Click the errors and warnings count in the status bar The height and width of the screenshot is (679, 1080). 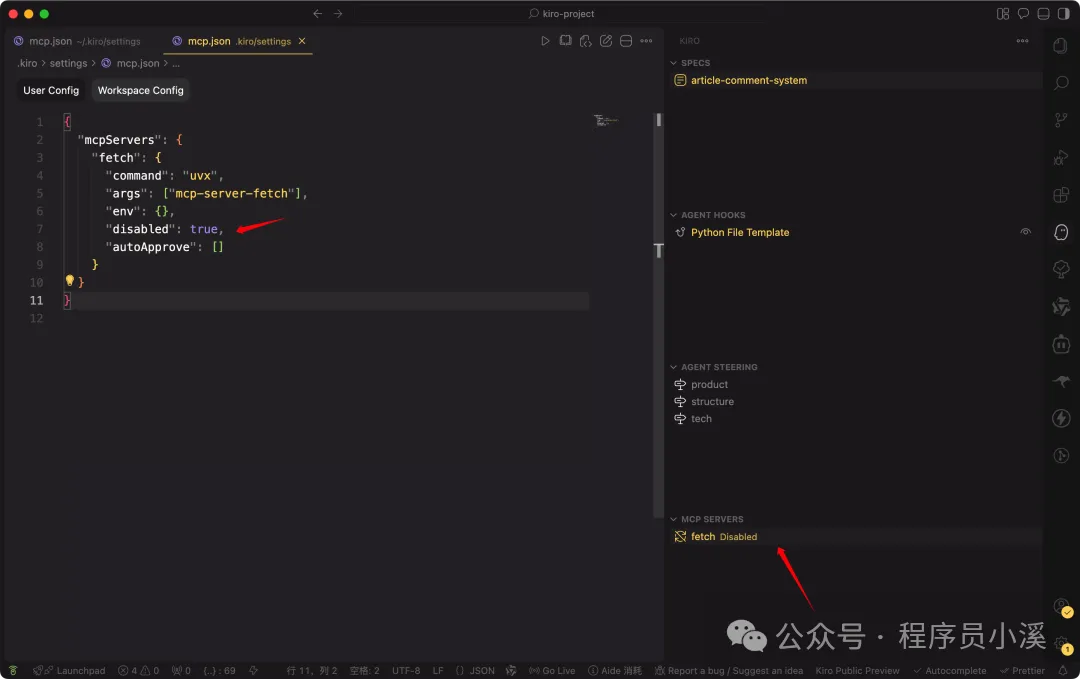click(138, 671)
